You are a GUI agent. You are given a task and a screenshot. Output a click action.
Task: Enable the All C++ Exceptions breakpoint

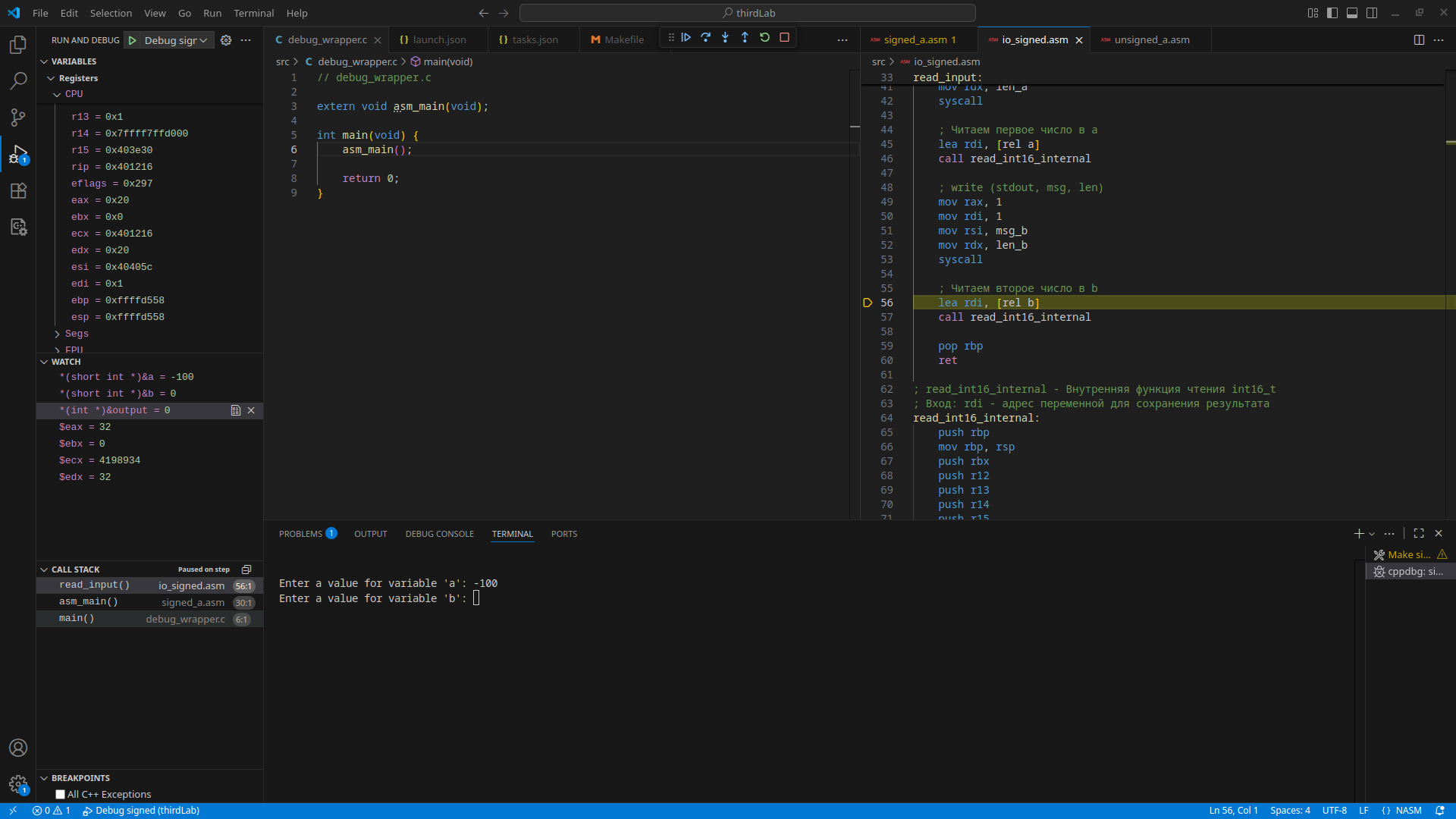click(x=60, y=794)
